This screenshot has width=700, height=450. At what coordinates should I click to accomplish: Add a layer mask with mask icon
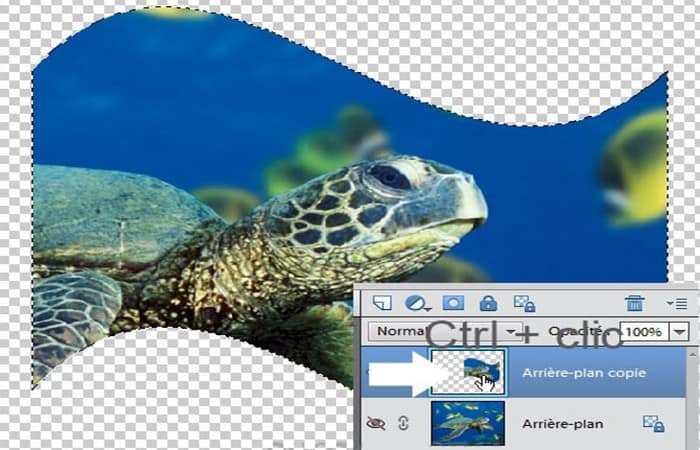pyautogui.click(x=453, y=303)
